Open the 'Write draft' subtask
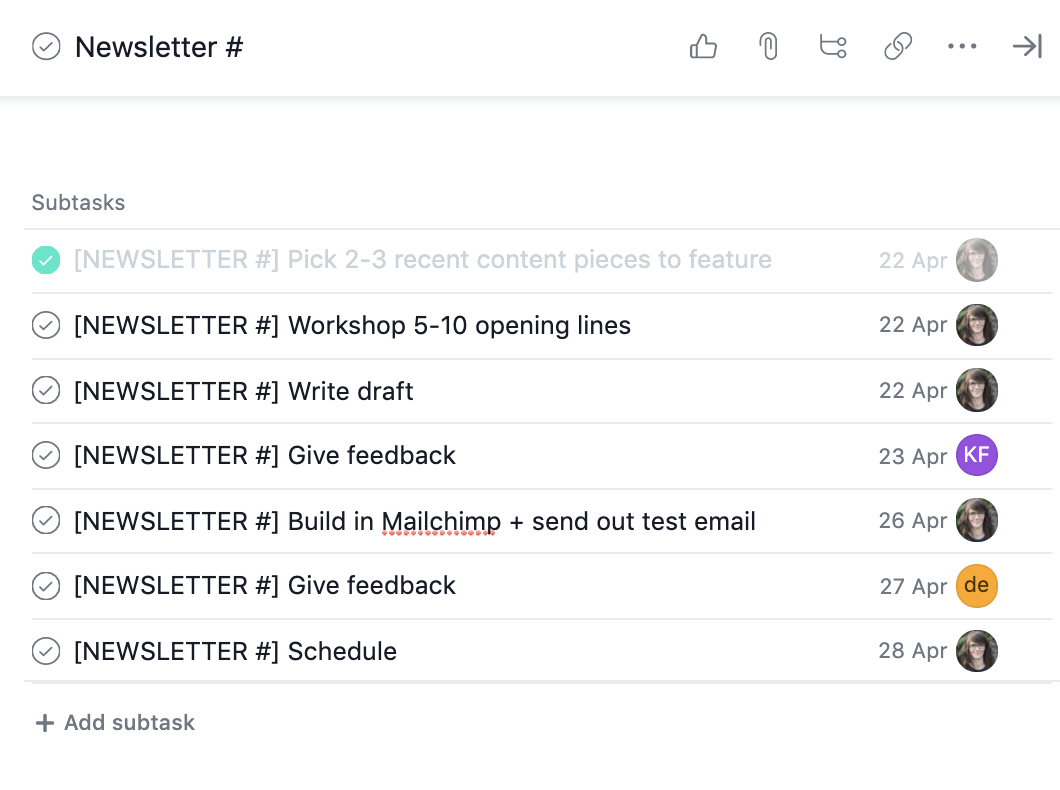Viewport: 1060px width, 790px height. [351, 391]
